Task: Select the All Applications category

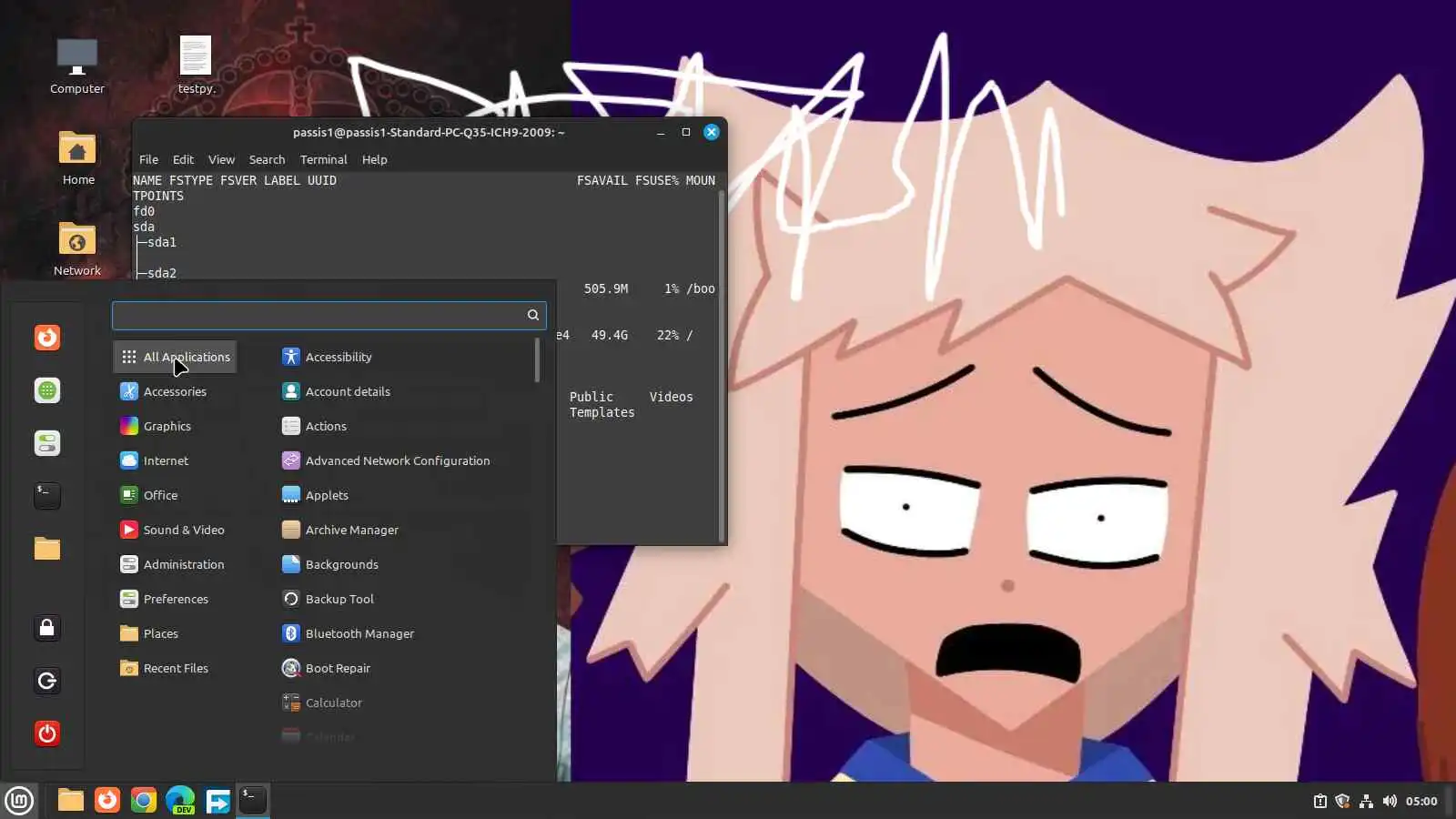Action: (175, 357)
